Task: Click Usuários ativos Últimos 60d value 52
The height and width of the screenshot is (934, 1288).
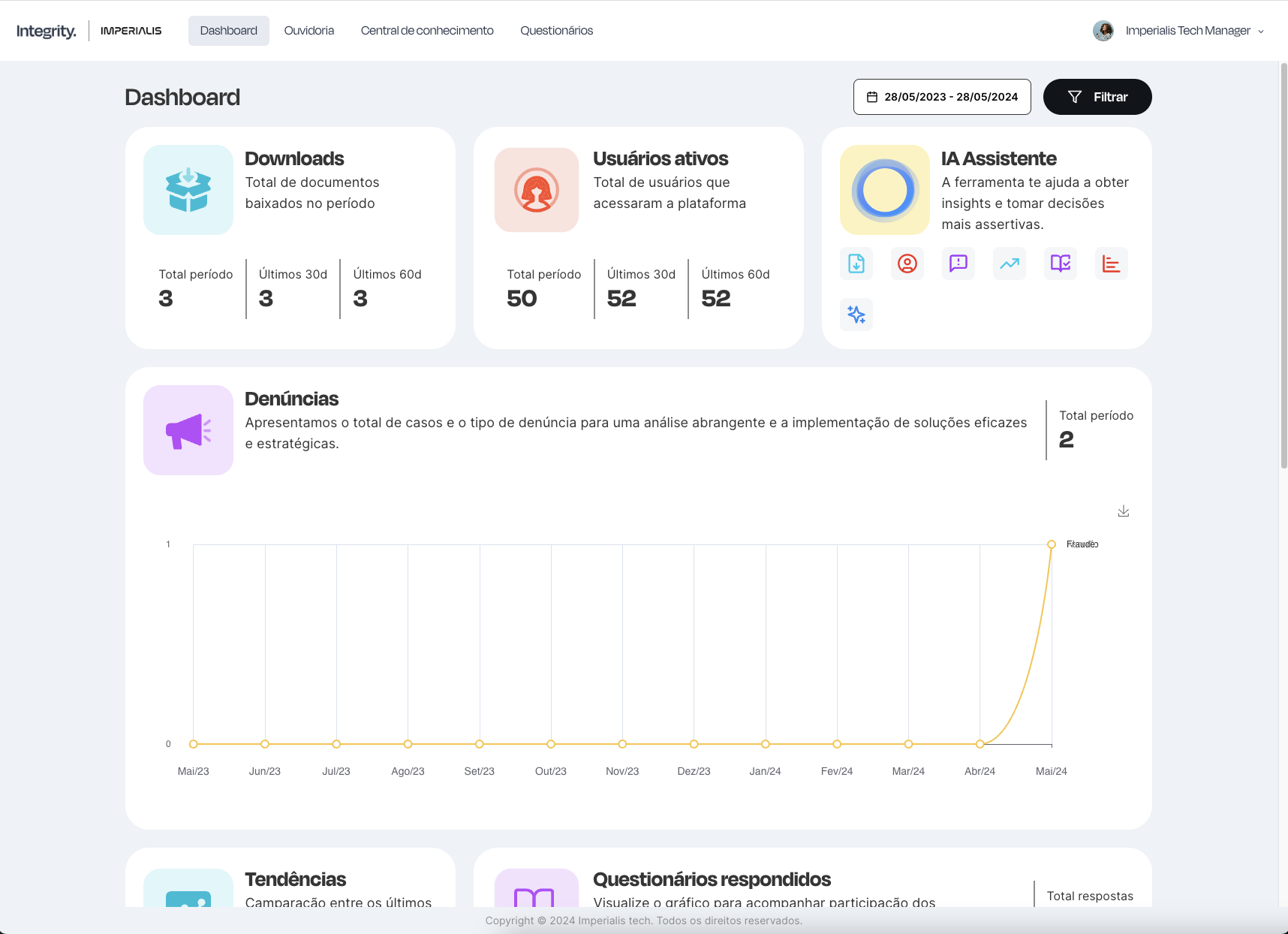Action: coord(717,298)
